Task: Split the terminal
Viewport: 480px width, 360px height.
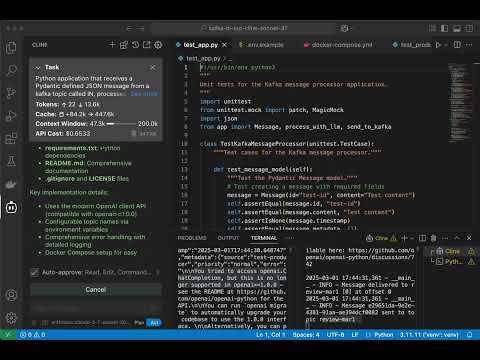Action: click(x=422, y=238)
